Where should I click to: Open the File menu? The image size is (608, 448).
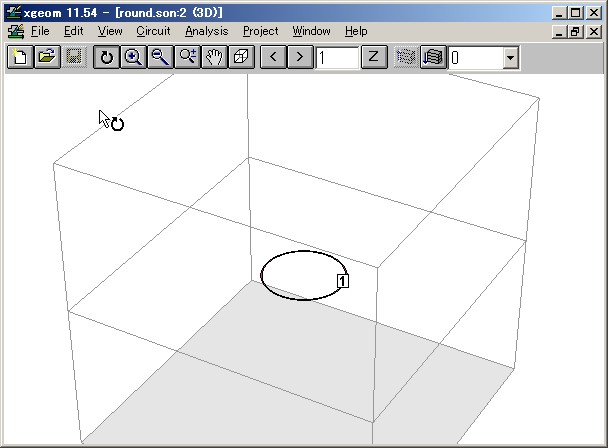[x=40, y=31]
